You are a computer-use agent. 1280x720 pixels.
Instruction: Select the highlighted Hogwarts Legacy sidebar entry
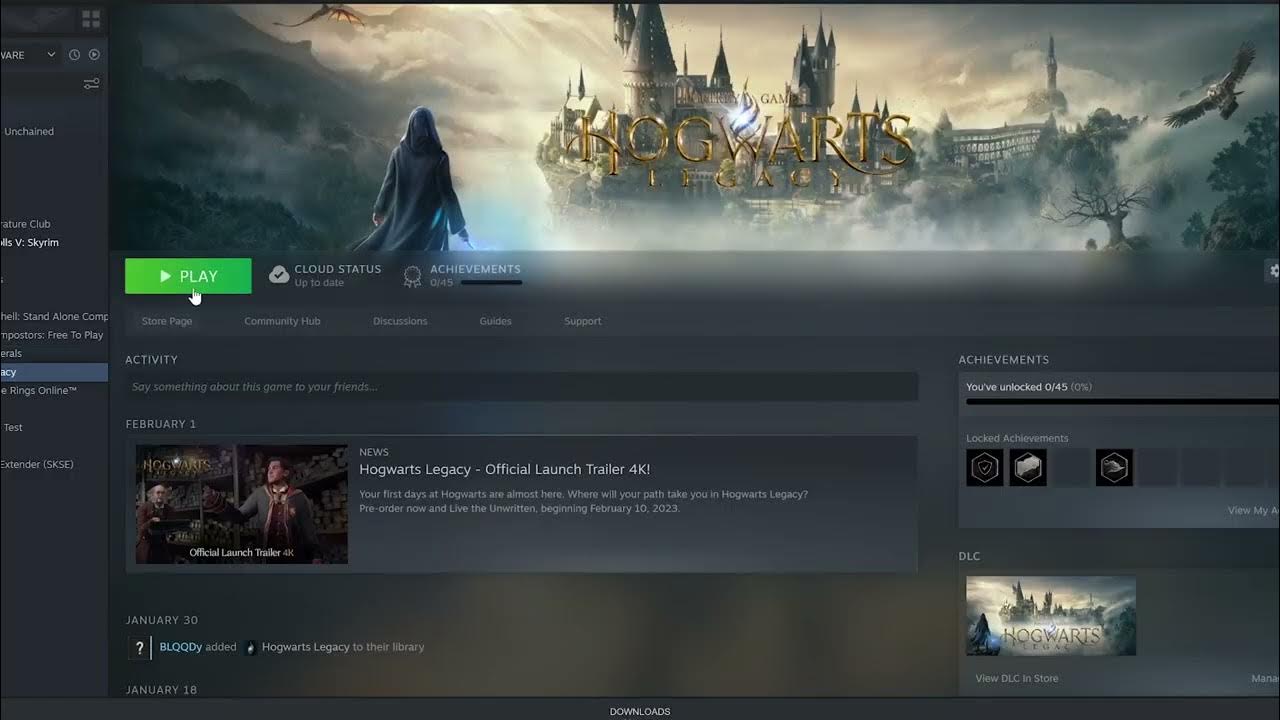pos(54,372)
